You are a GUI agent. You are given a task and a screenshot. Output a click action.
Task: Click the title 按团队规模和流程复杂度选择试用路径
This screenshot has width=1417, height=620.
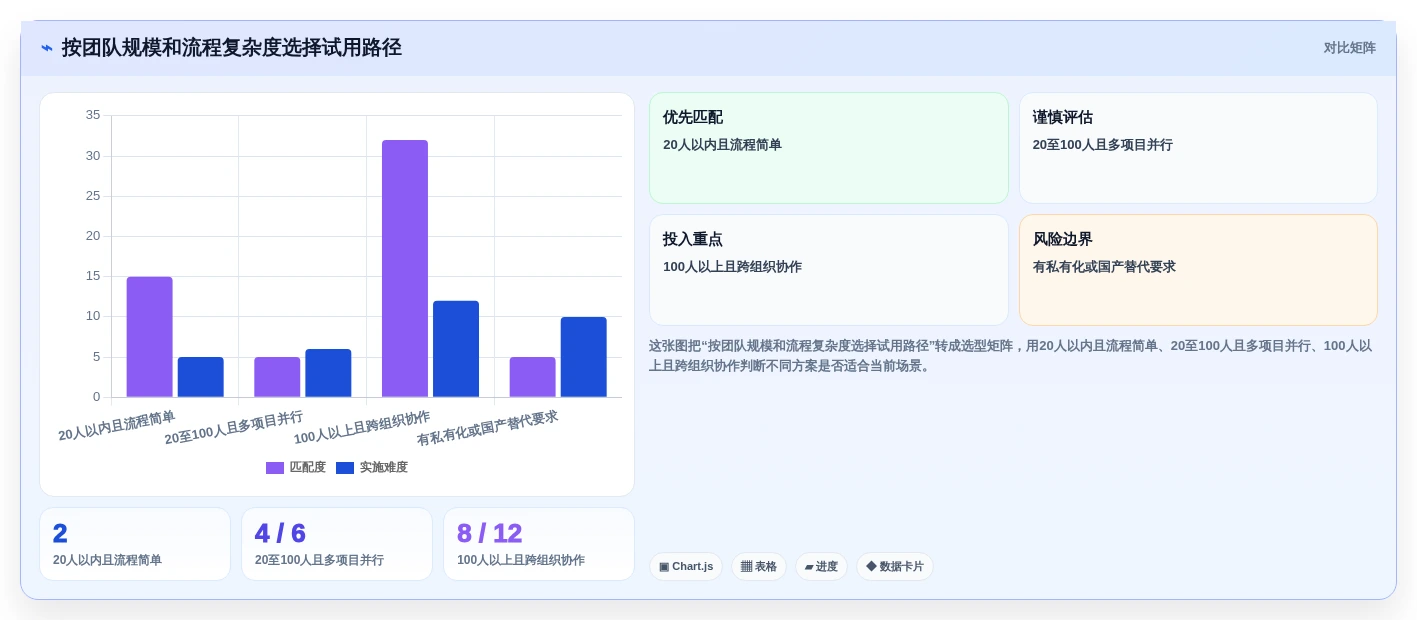tap(232, 48)
